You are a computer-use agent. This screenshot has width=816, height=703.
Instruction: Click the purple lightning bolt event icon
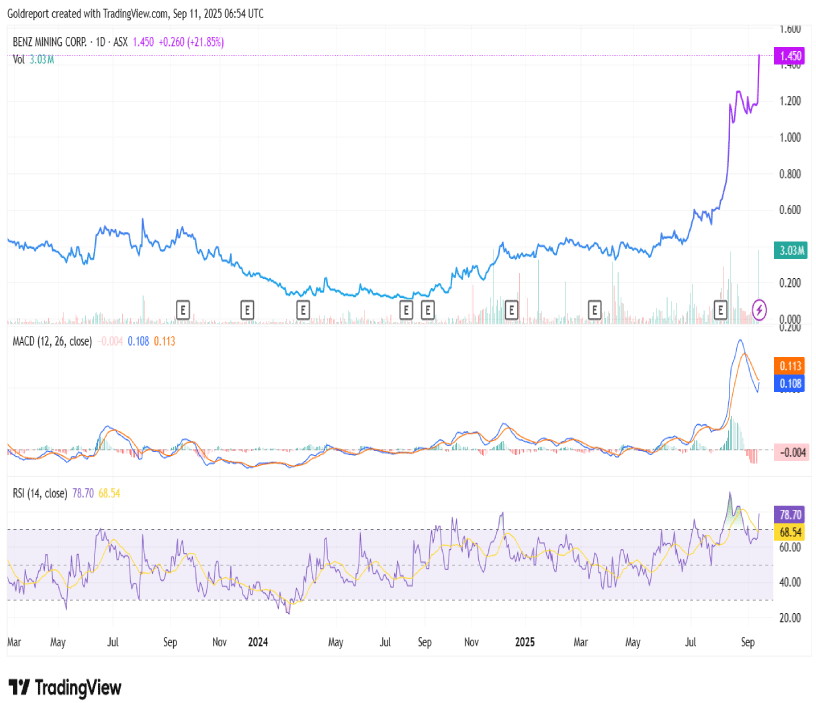(759, 309)
